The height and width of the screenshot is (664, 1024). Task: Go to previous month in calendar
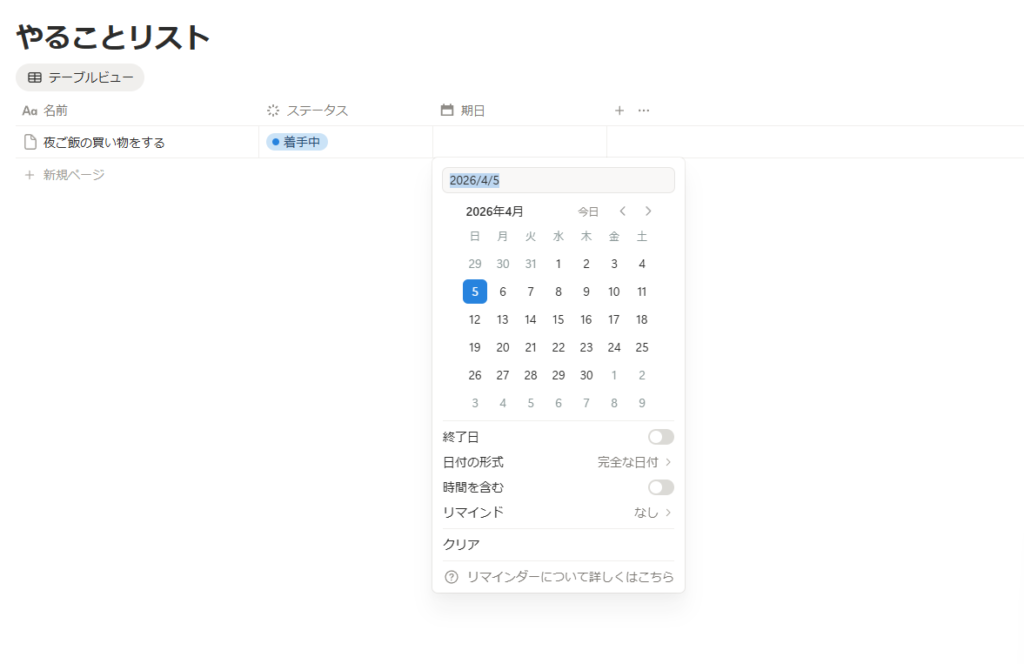(x=622, y=211)
